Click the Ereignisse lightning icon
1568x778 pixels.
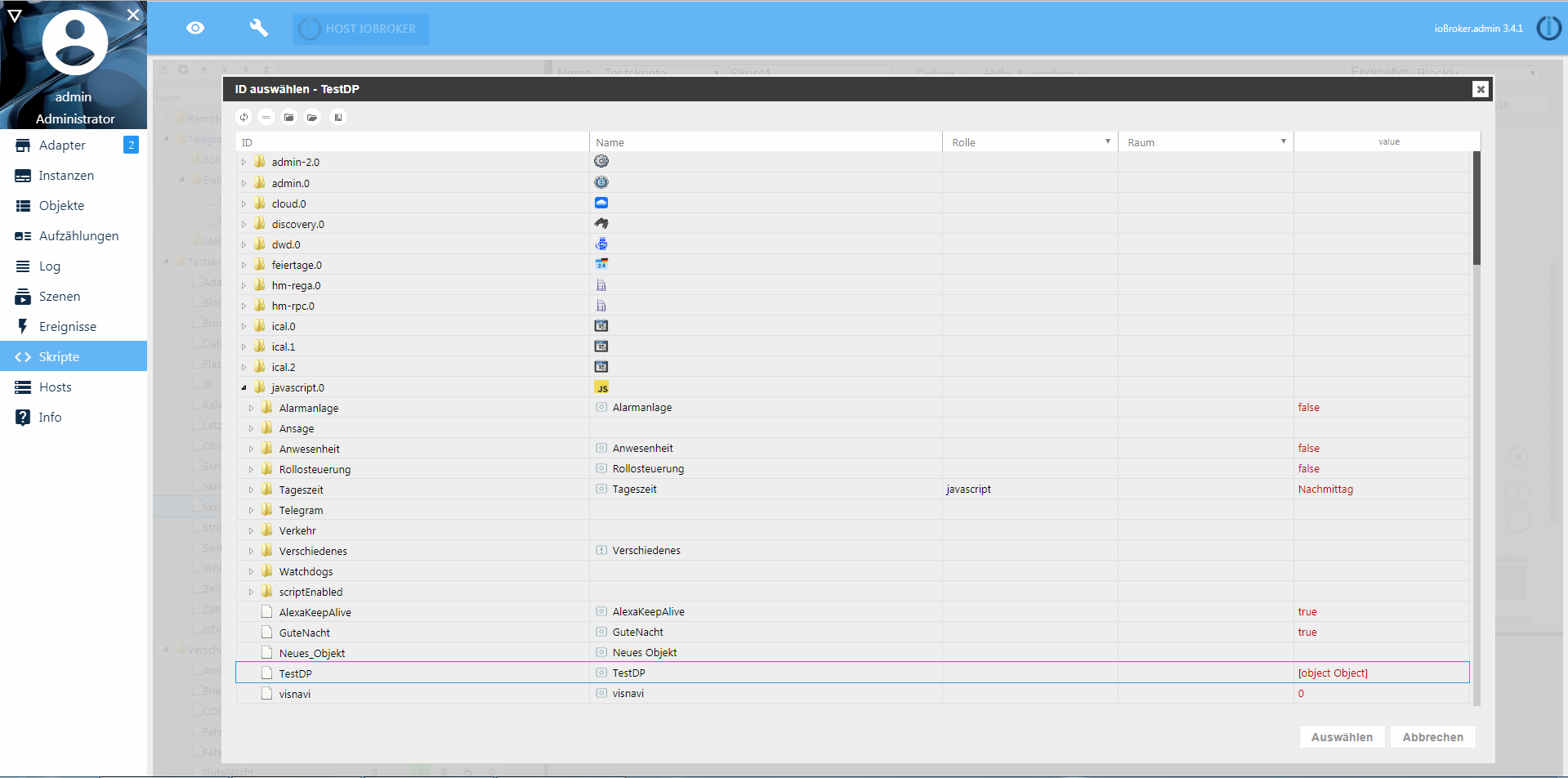click(22, 325)
